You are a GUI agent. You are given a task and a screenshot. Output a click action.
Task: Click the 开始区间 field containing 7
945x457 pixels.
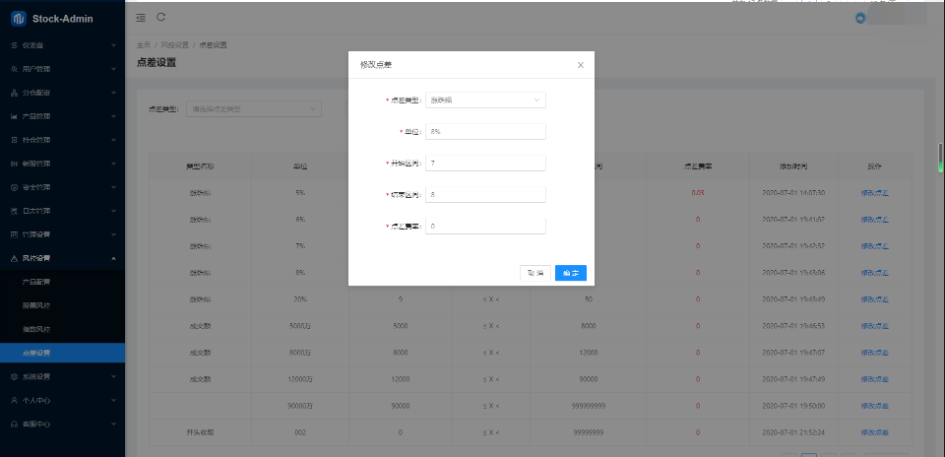point(485,163)
